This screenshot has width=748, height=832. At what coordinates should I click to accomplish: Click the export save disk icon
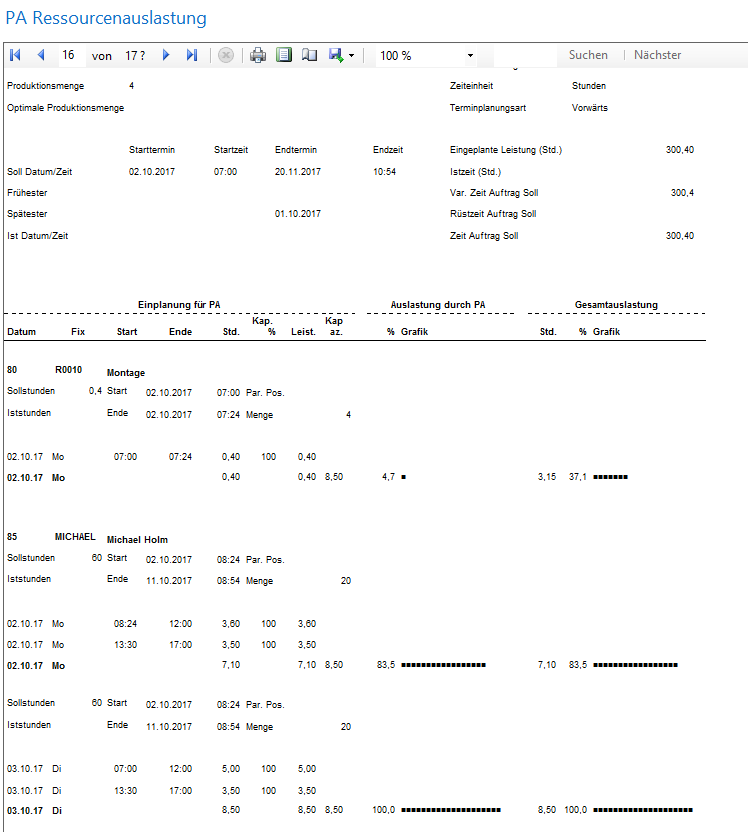(336, 55)
